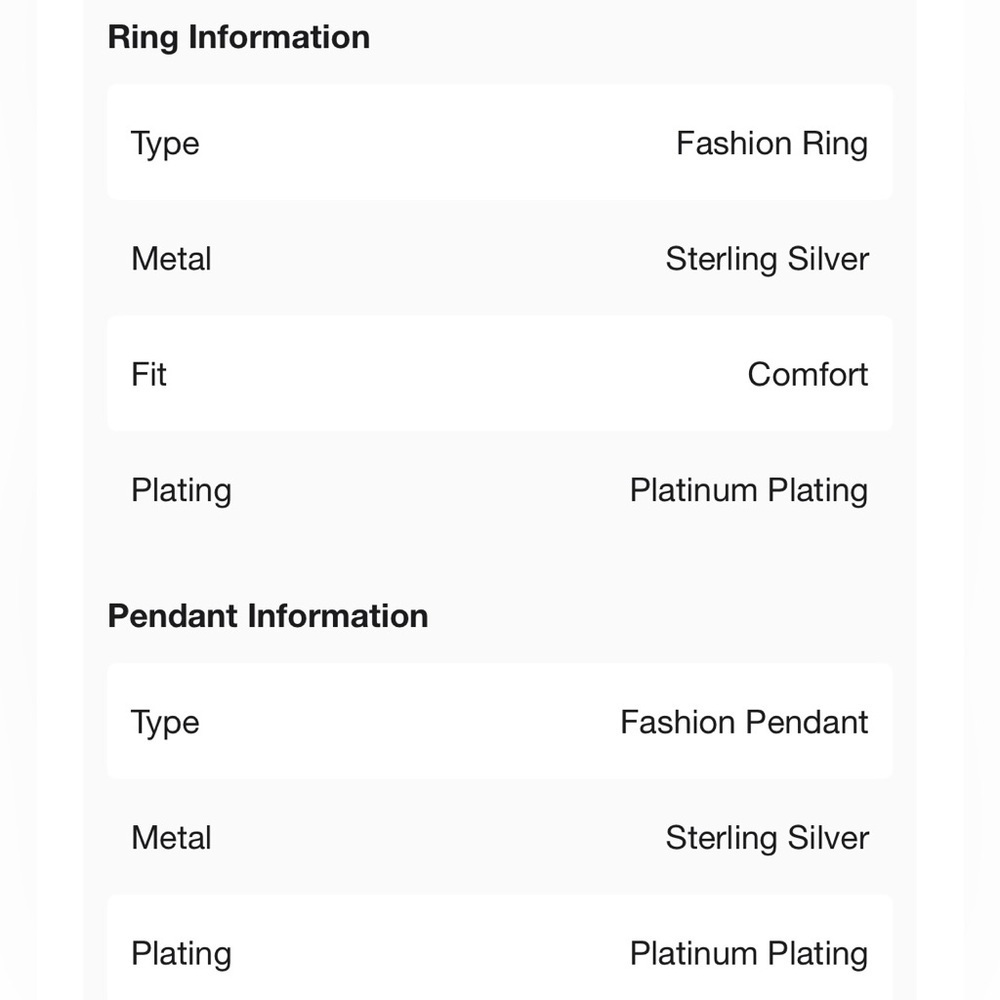Select ring Platinum Plating value
The height and width of the screenshot is (1000, 1000).
pyautogui.click(x=749, y=491)
